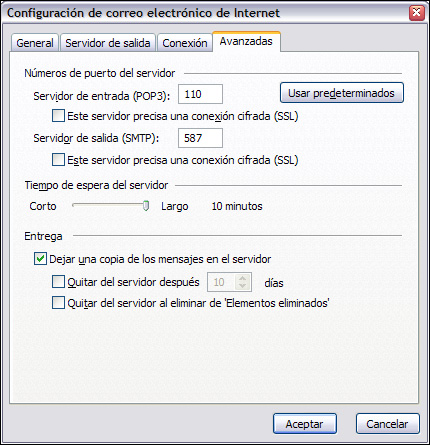Click the Cancelar button
This screenshot has width=430, height=445.
387,424
